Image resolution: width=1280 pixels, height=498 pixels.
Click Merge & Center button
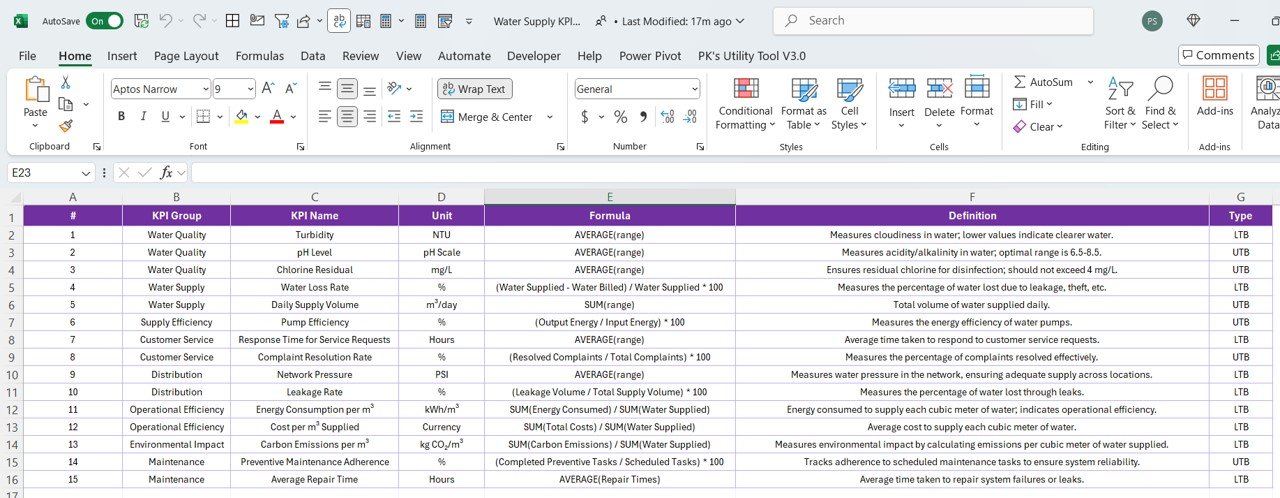pyautogui.click(x=488, y=117)
